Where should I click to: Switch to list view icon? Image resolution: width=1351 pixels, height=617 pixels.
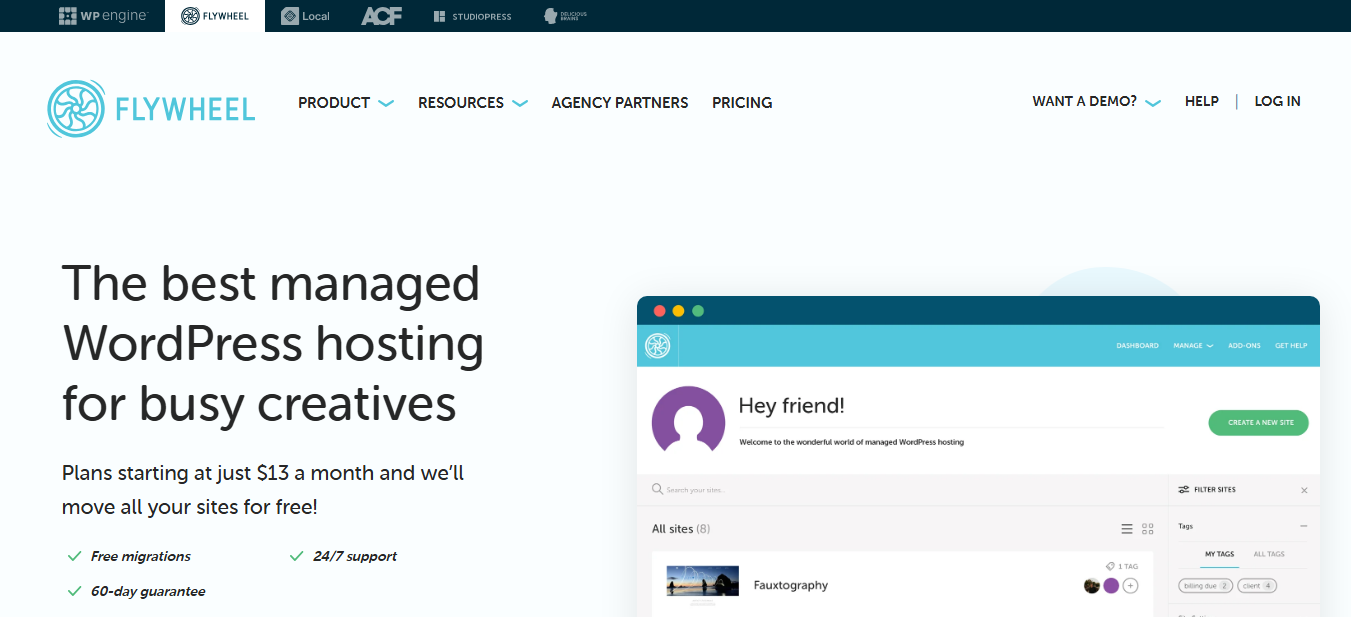pyautogui.click(x=1127, y=529)
